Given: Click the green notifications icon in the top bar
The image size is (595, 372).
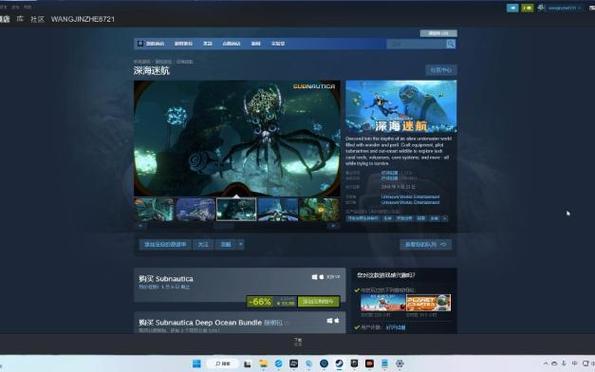Looking at the screenshot, I should coord(527,8).
